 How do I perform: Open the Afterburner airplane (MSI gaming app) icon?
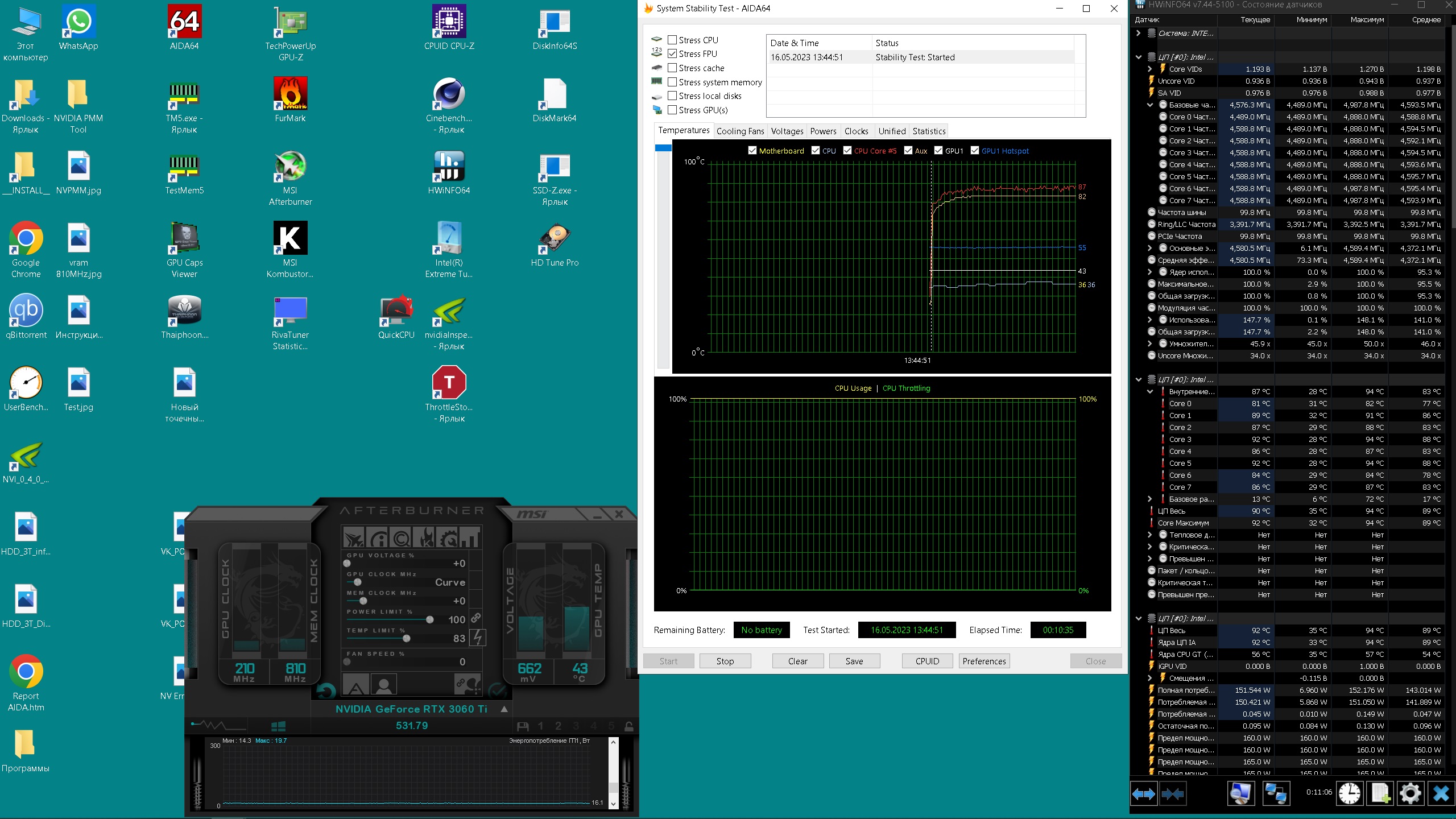click(x=353, y=537)
